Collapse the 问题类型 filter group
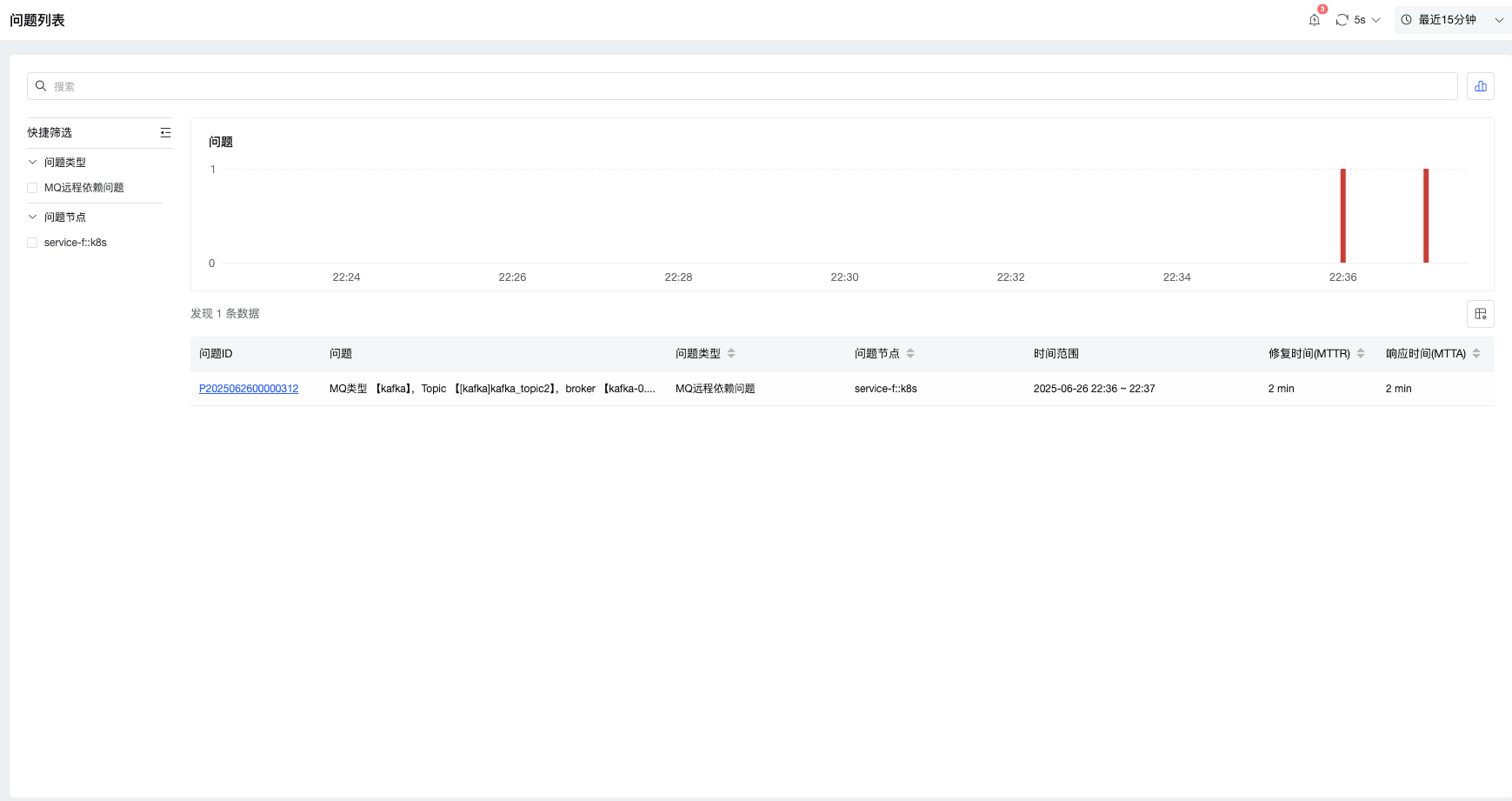1512x801 pixels. click(33, 163)
